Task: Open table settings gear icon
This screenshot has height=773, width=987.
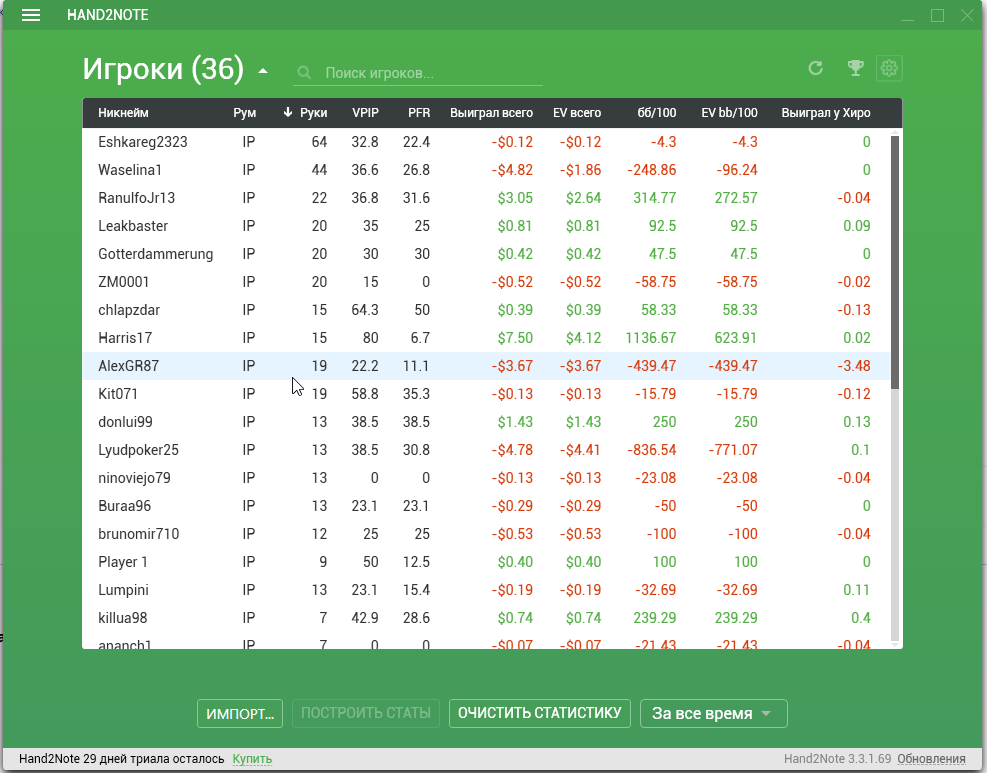Action: (889, 68)
